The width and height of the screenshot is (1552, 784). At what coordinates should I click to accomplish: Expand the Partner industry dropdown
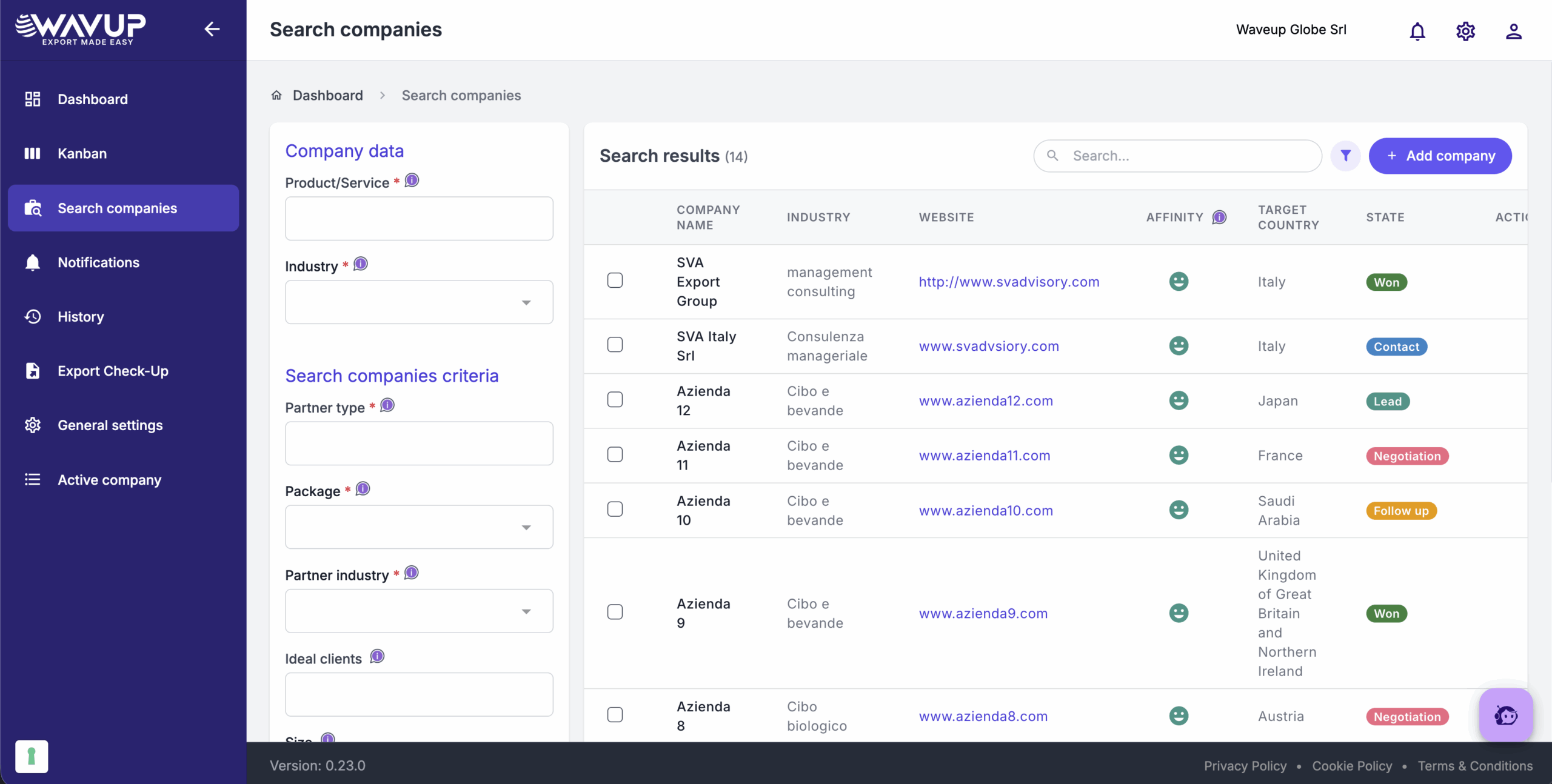click(x=418, y=611)
